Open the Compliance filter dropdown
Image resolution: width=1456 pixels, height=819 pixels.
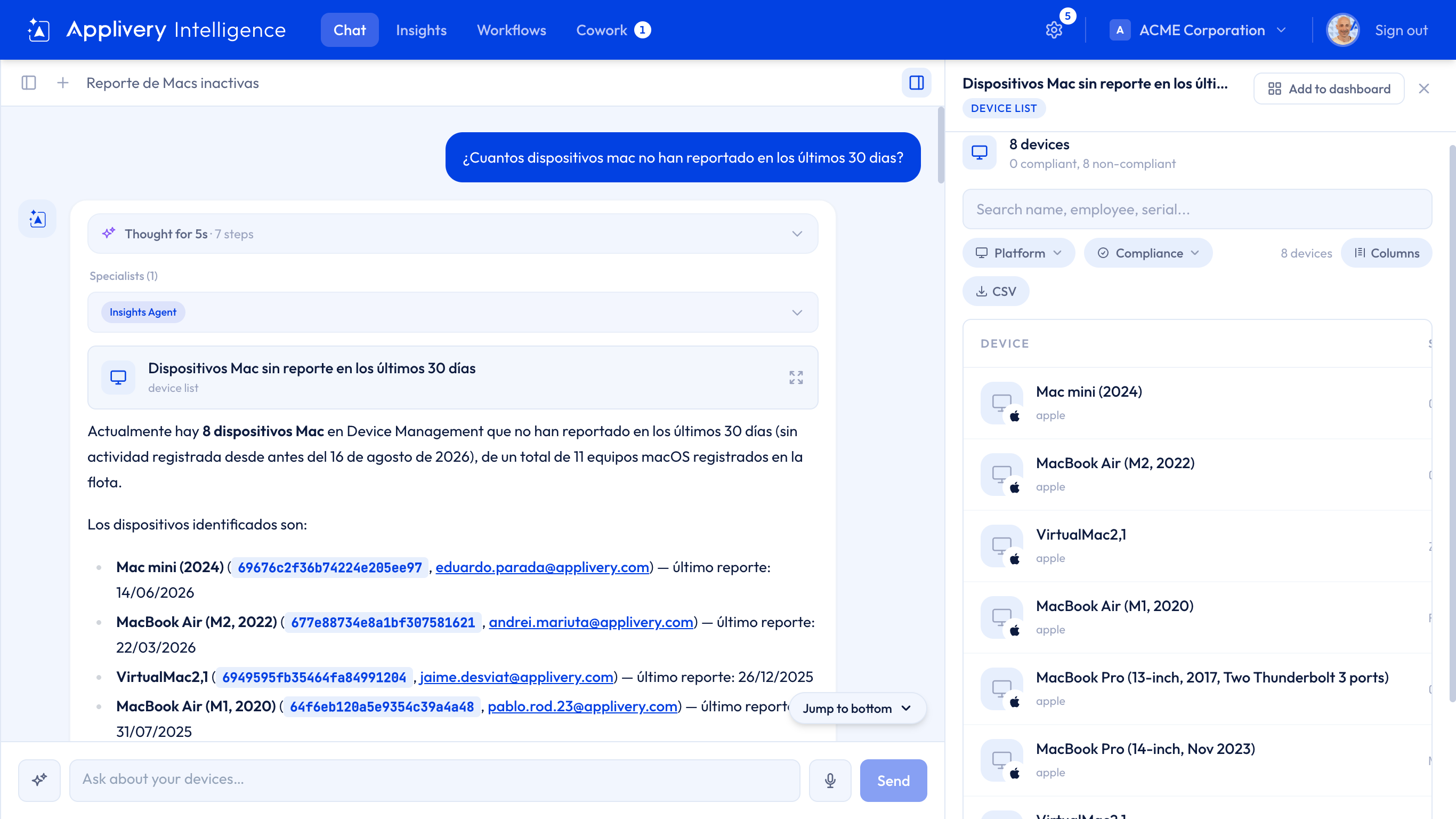(x=1148, y=253)
